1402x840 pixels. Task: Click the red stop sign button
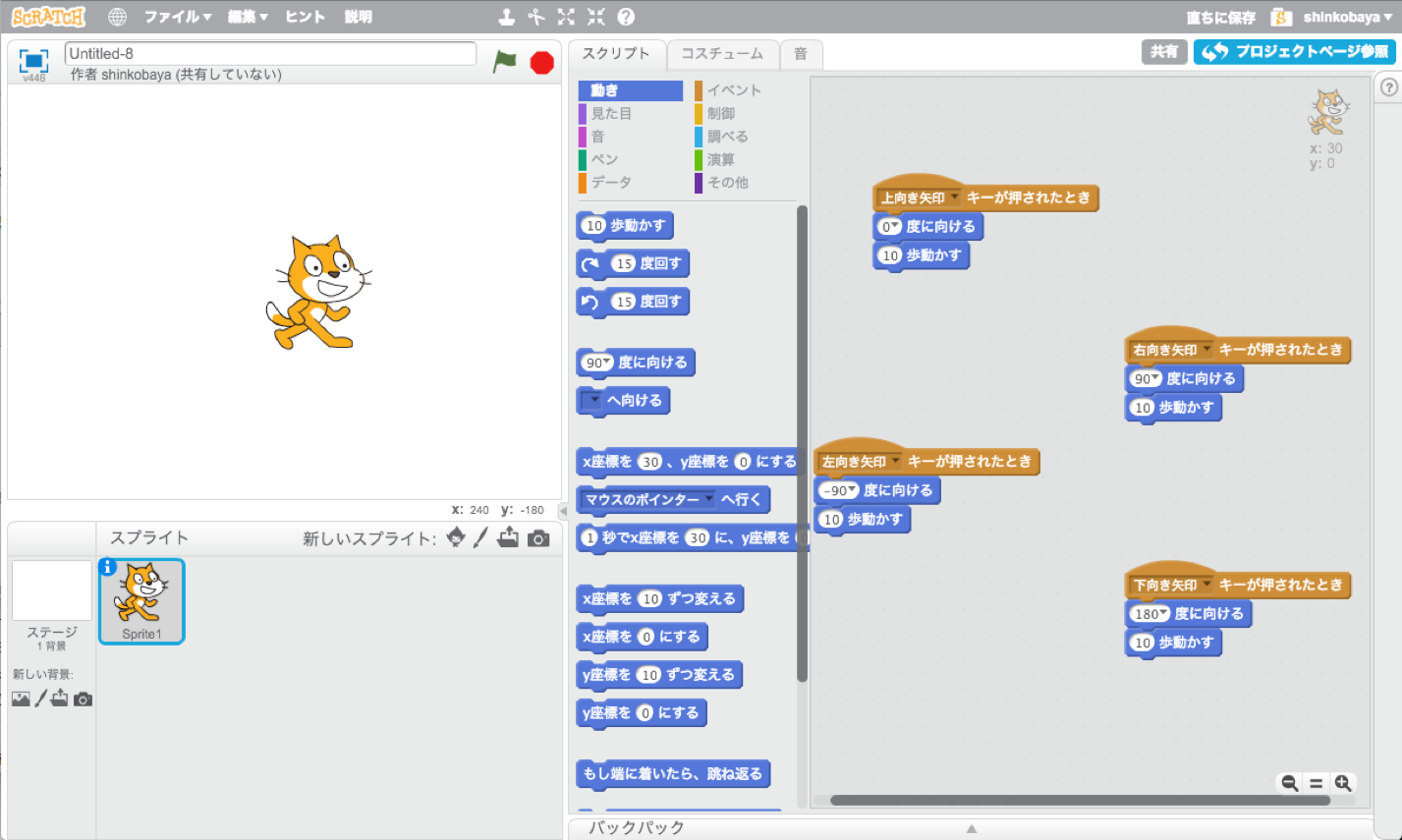(542, 62)
